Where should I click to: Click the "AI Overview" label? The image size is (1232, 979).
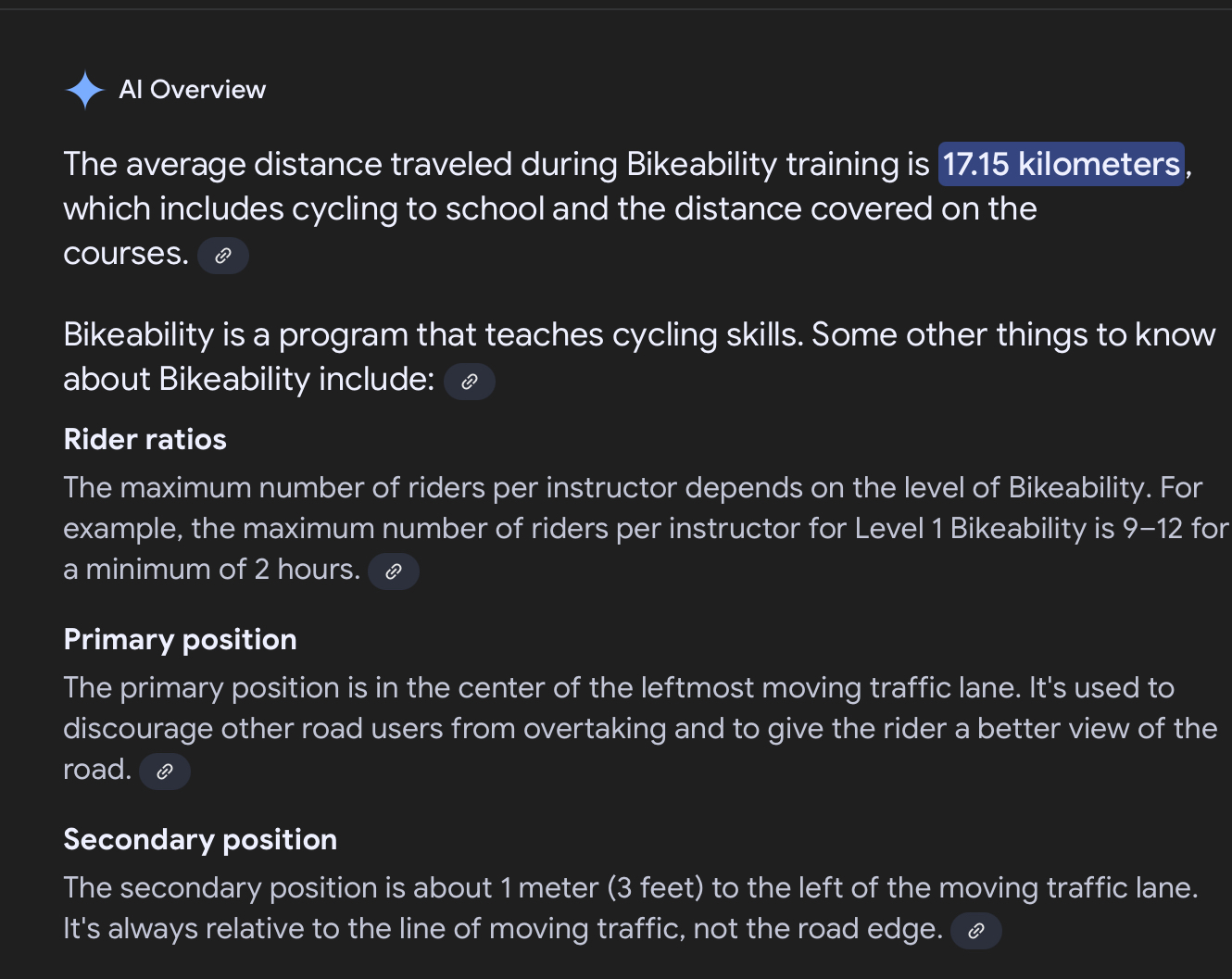coord(192,90)
